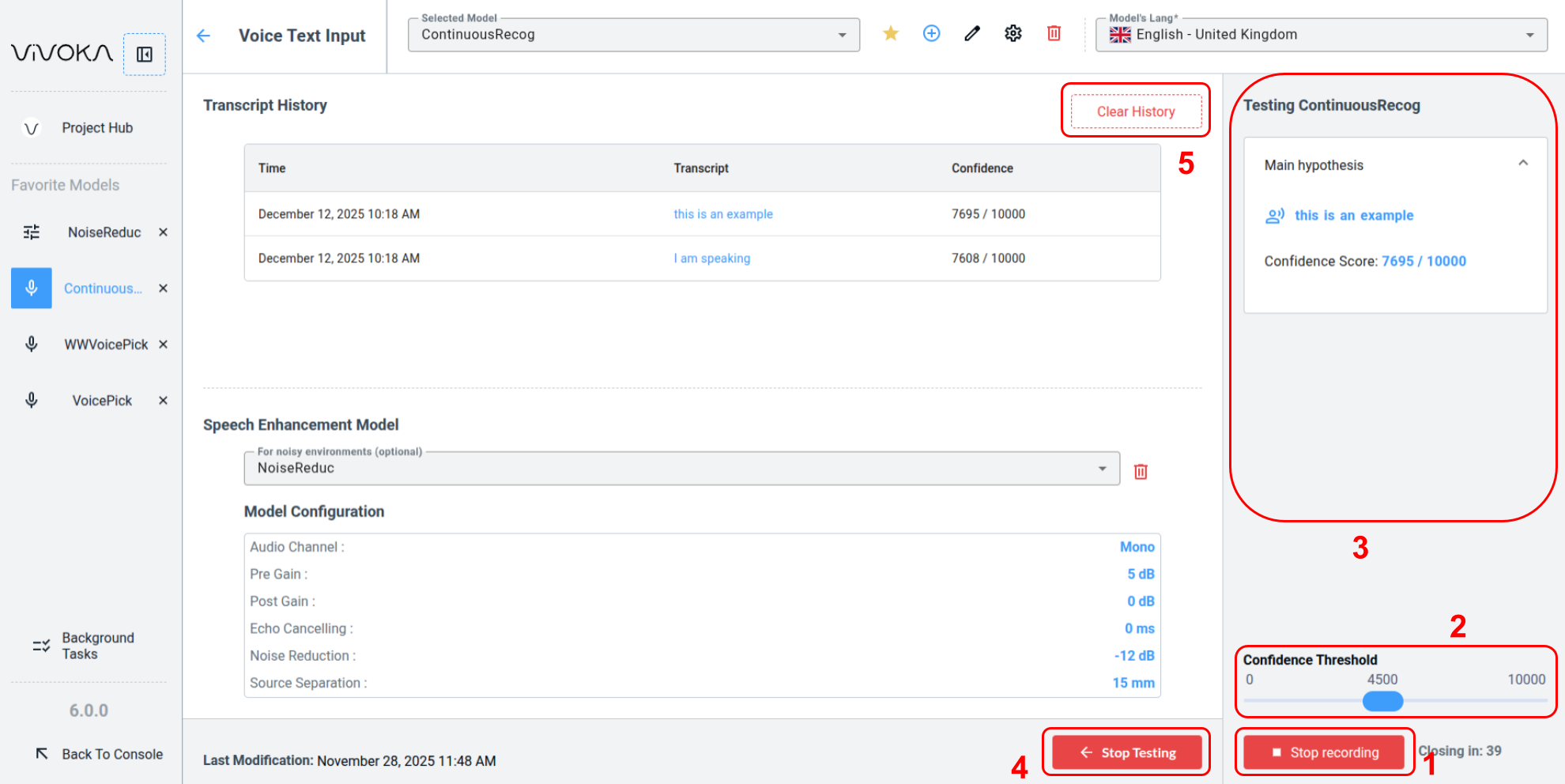Click the Stop Testing button
1565x784 pixels.
point(1127,752)
